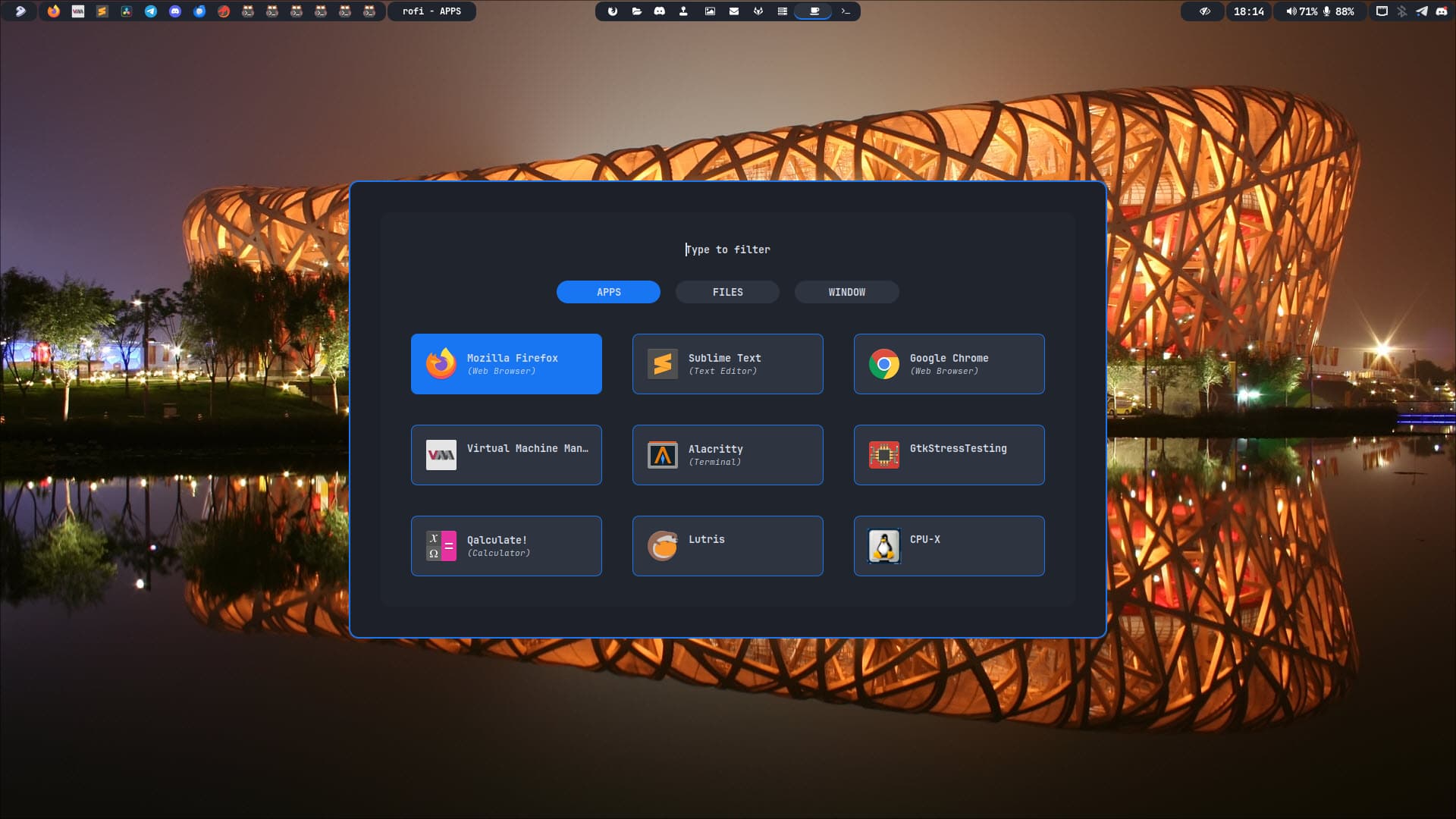Open Lutris from the rofi grid

click(728, 546)
